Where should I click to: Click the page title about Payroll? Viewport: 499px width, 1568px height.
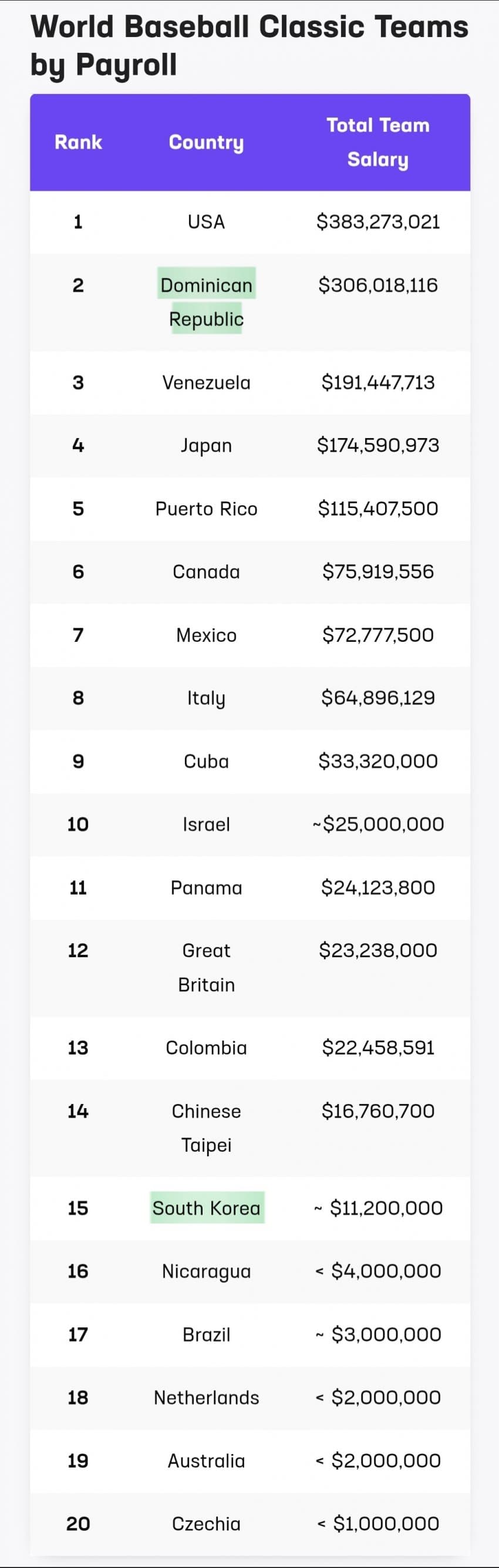pyautogui.click(x=249, y=46)
